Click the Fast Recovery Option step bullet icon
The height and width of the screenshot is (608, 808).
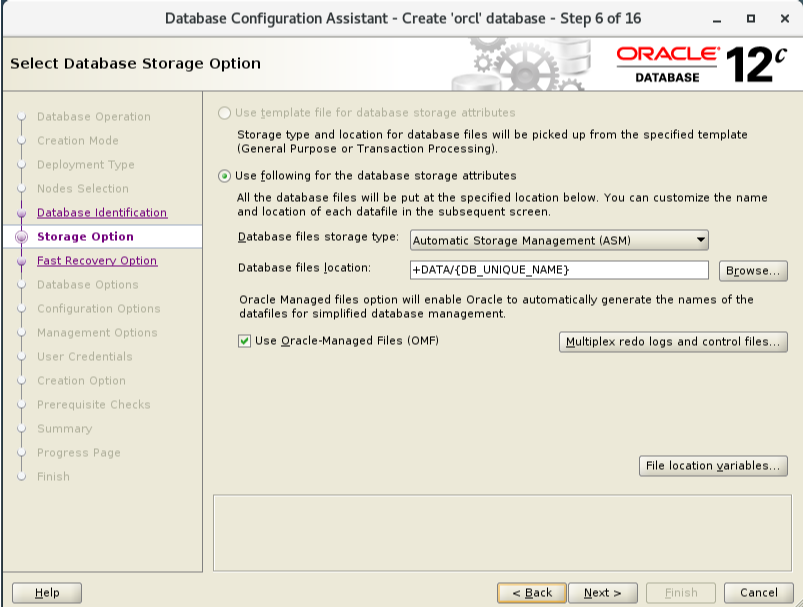click(22, 261)
